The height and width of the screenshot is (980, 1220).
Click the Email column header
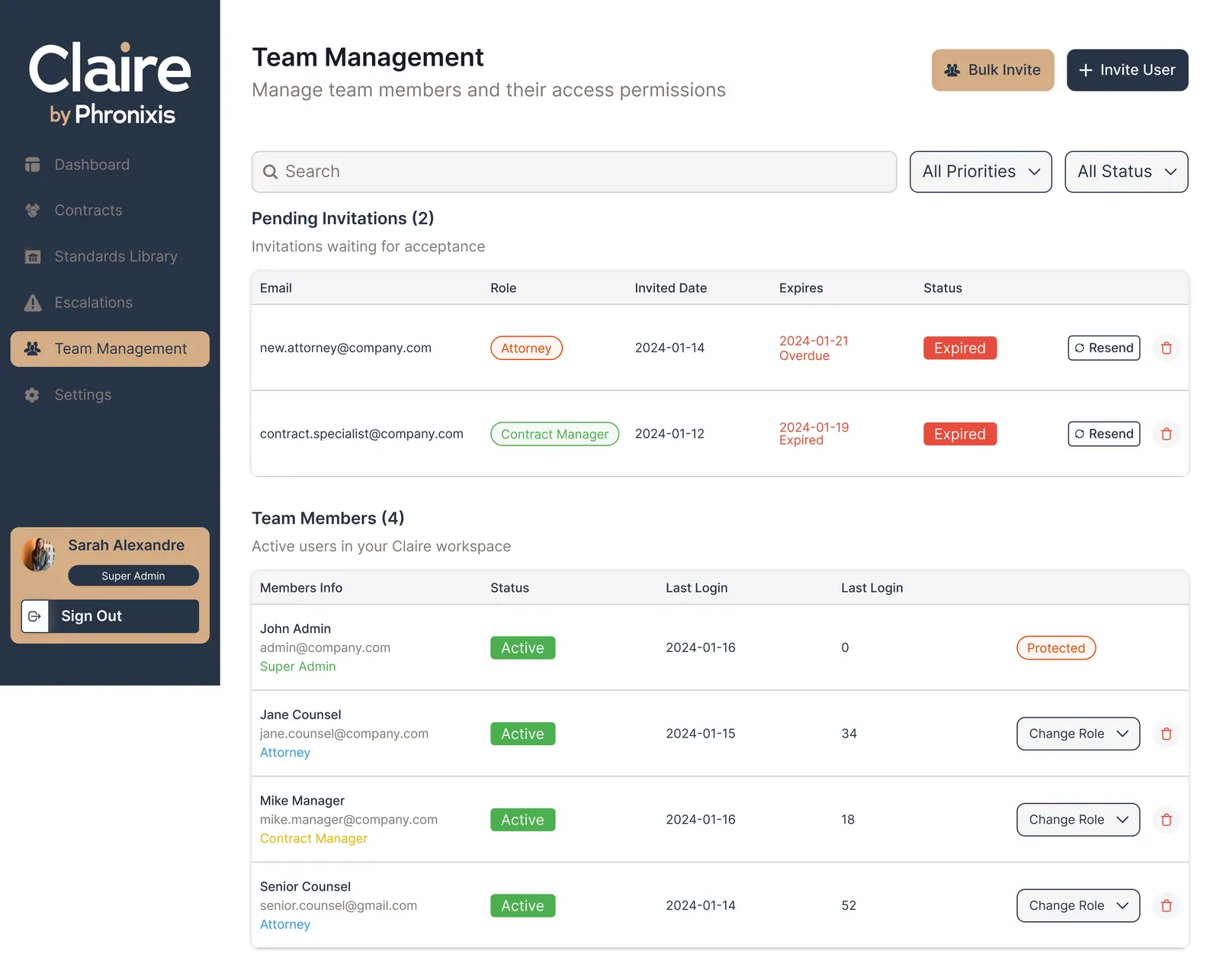point(276,288)
